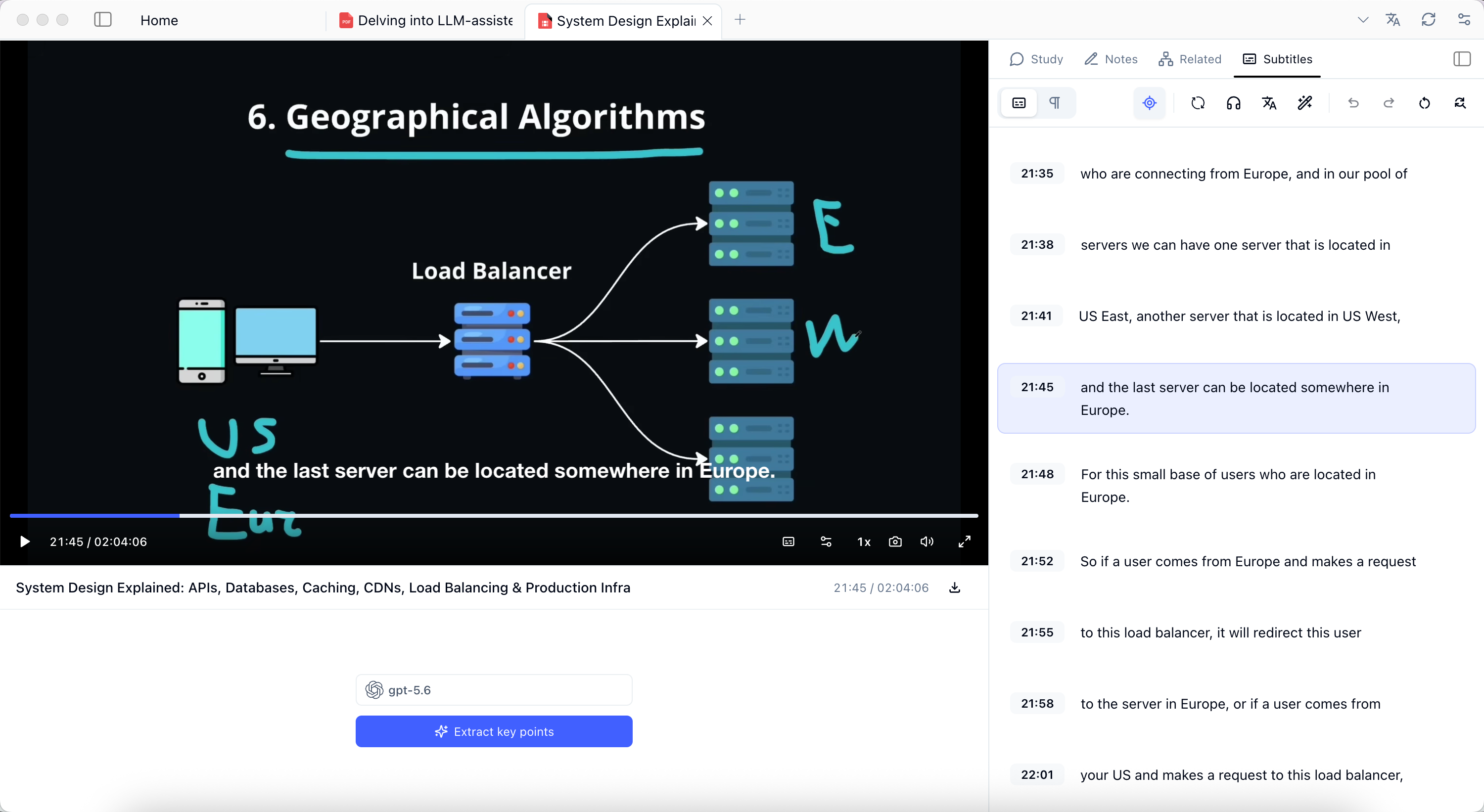Change playback speed 1x
Screen dimensions: 1484x812
[864, 541]
